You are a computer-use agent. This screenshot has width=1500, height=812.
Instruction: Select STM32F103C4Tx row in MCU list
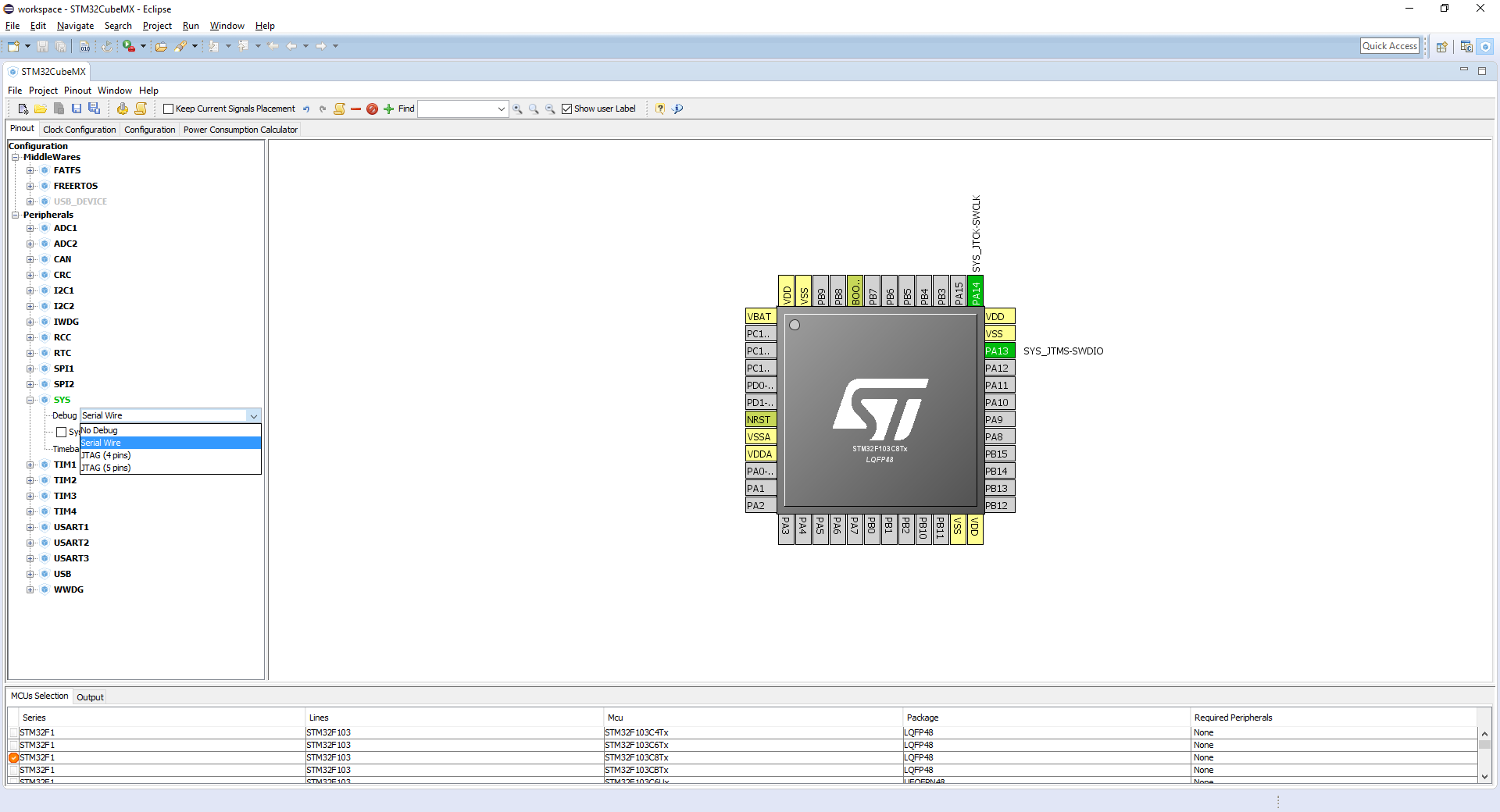click(x=742, y=732)
